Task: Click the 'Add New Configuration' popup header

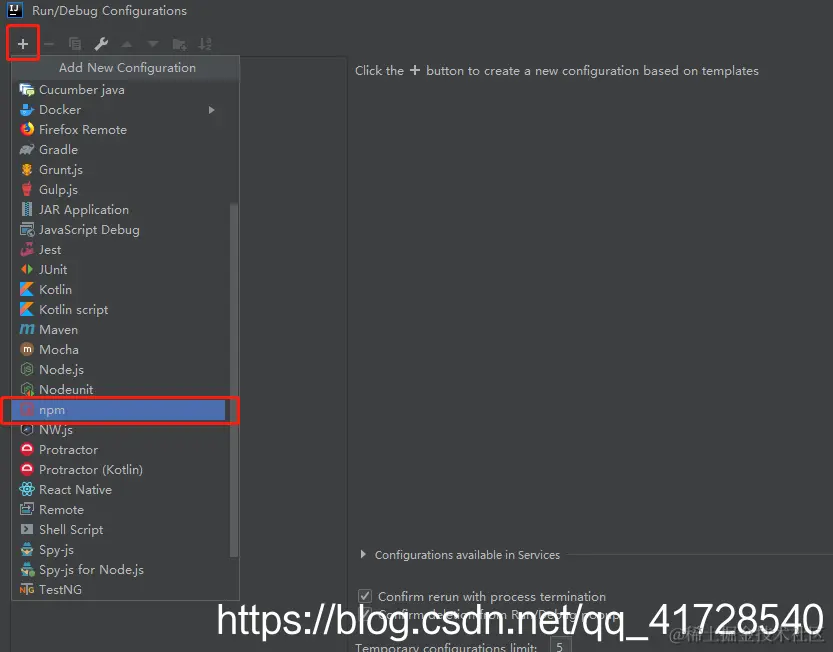Action: (x=126, y=67)
